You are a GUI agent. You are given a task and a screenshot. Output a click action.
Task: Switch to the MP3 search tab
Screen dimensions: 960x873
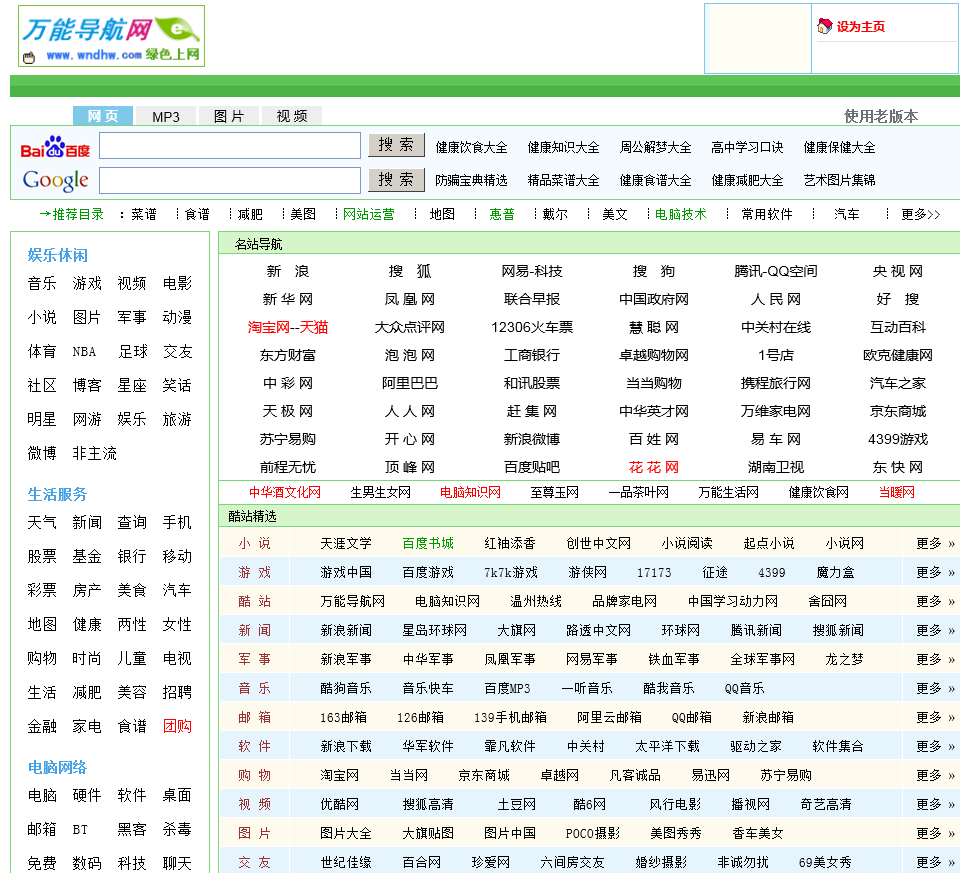[166, 117]
